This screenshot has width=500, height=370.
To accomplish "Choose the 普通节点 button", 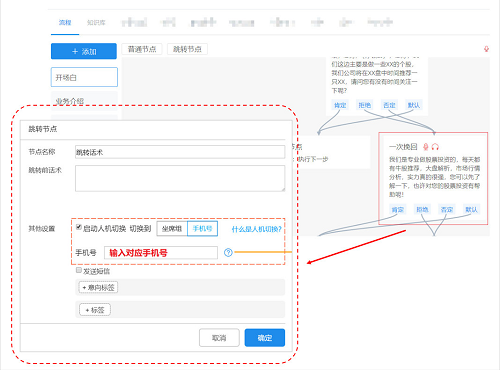I will (x=142, y=49).
